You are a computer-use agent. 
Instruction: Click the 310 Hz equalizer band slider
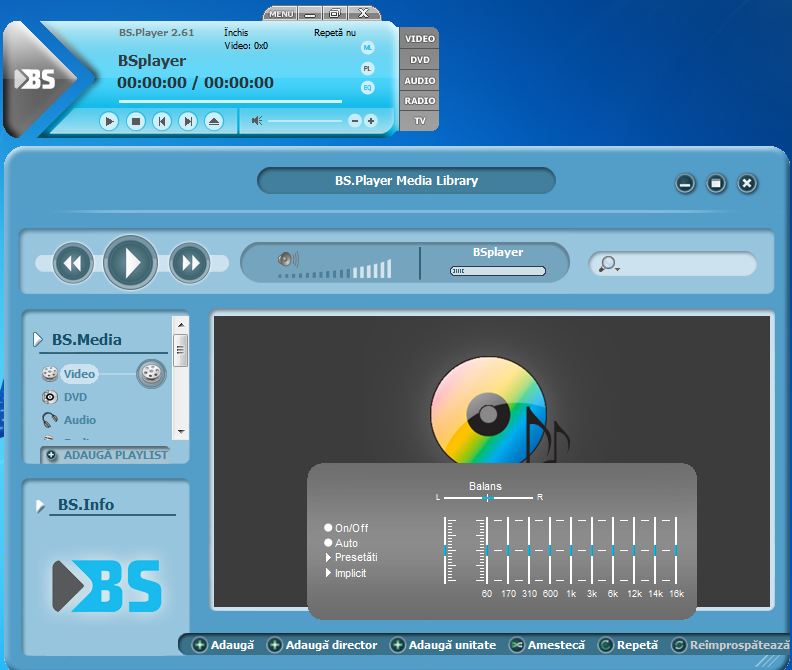point(529,551)
